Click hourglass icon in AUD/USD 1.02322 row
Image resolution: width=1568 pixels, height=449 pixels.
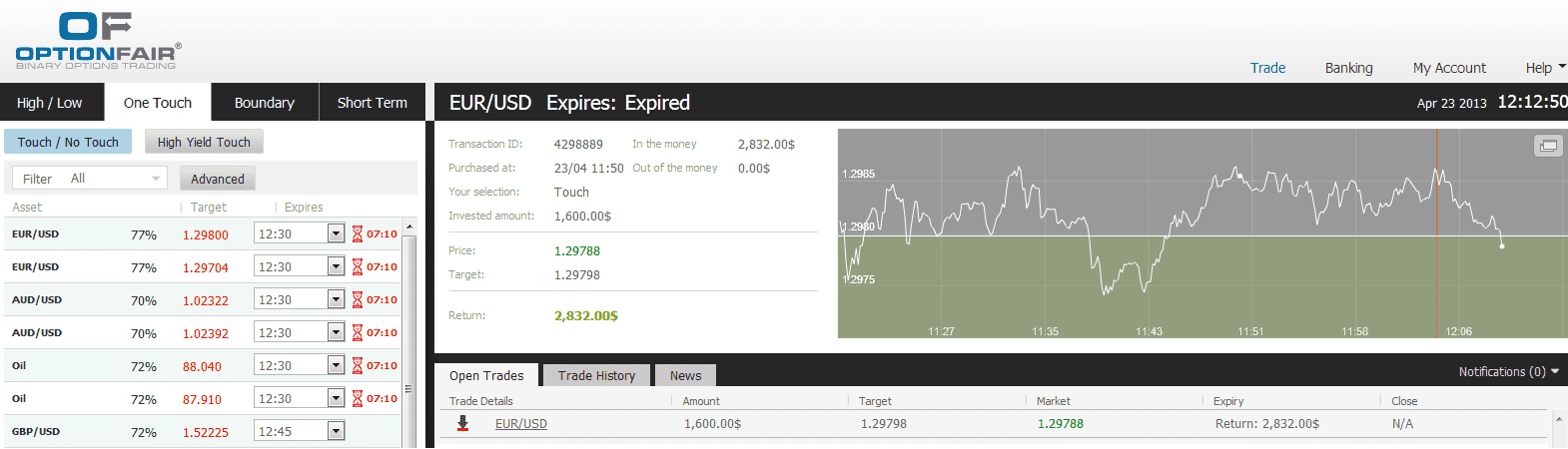pyautogui.click(x=357, y=300)
